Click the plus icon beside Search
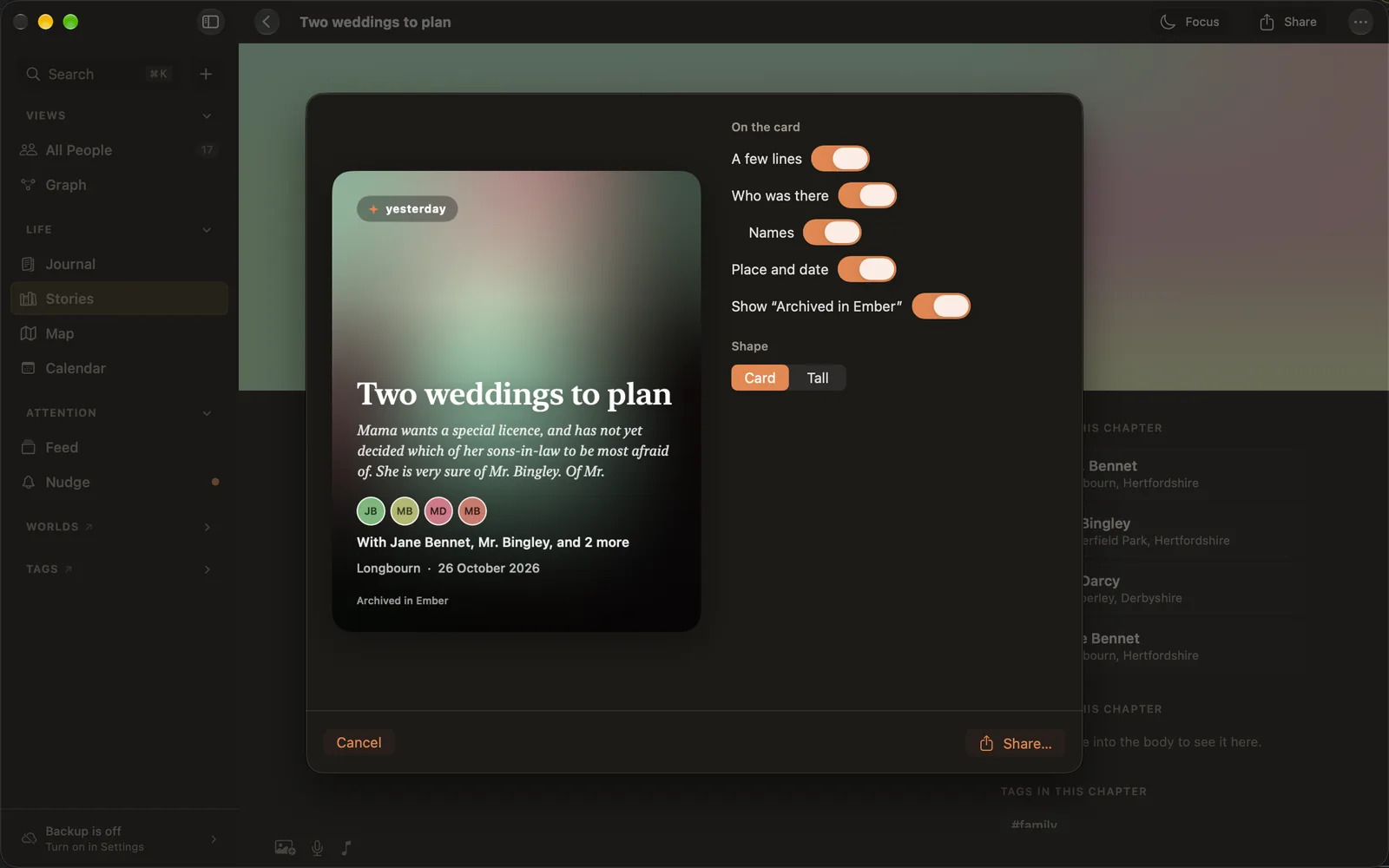The width and height of the screenshot is (1389, 868). coord(206,74)
